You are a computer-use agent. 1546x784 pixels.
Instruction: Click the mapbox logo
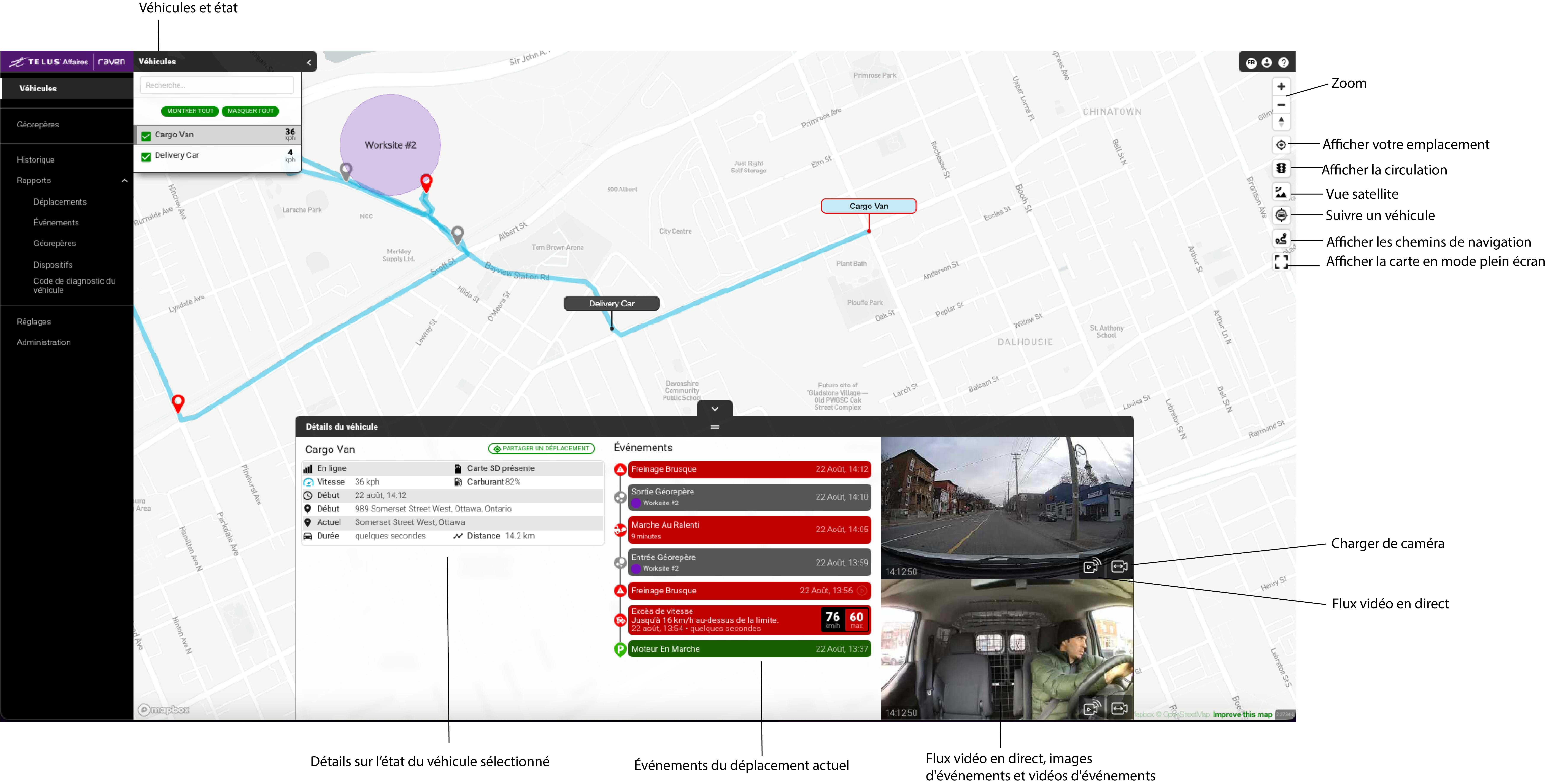164,710
